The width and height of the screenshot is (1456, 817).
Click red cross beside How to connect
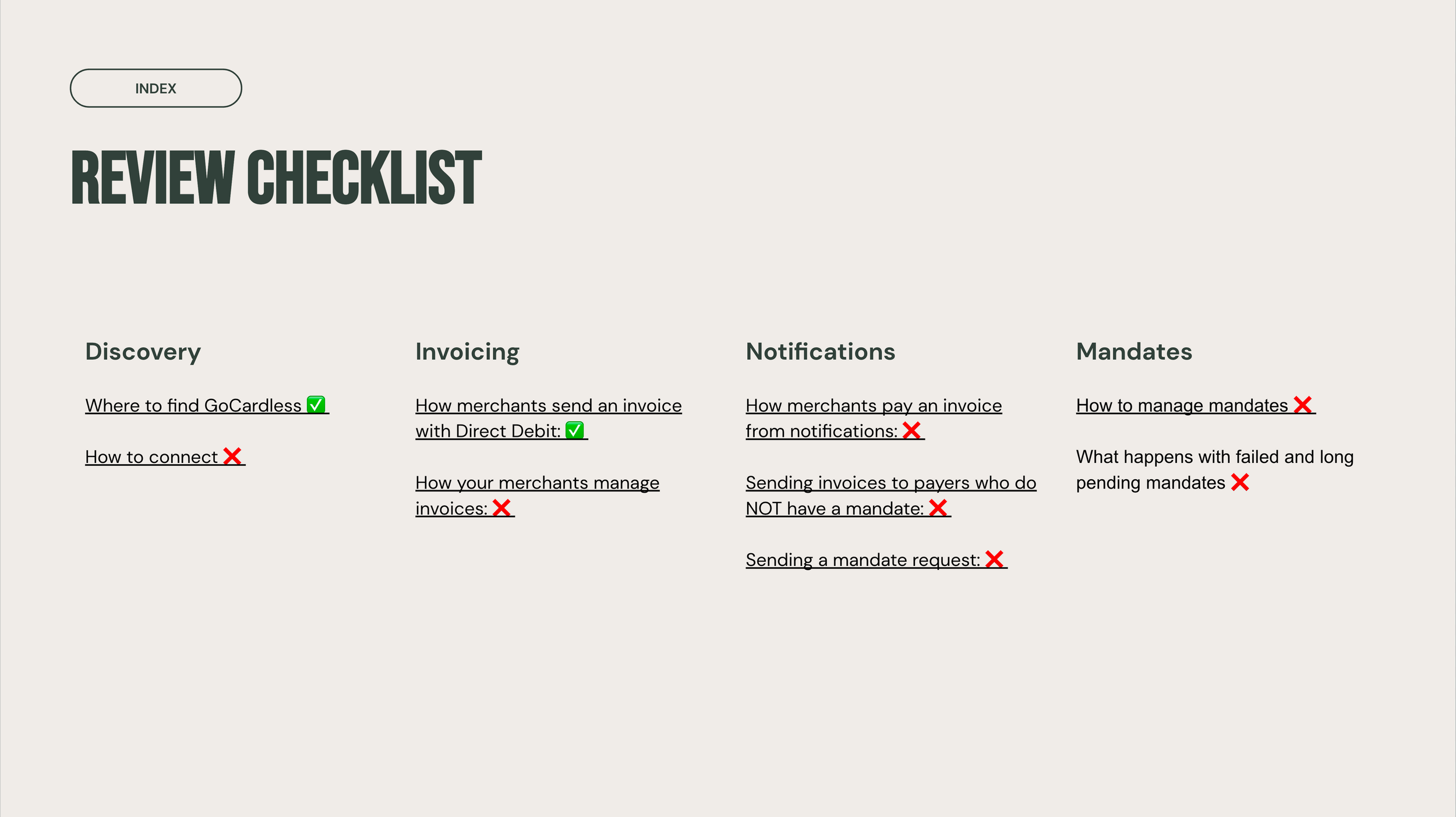232,456
